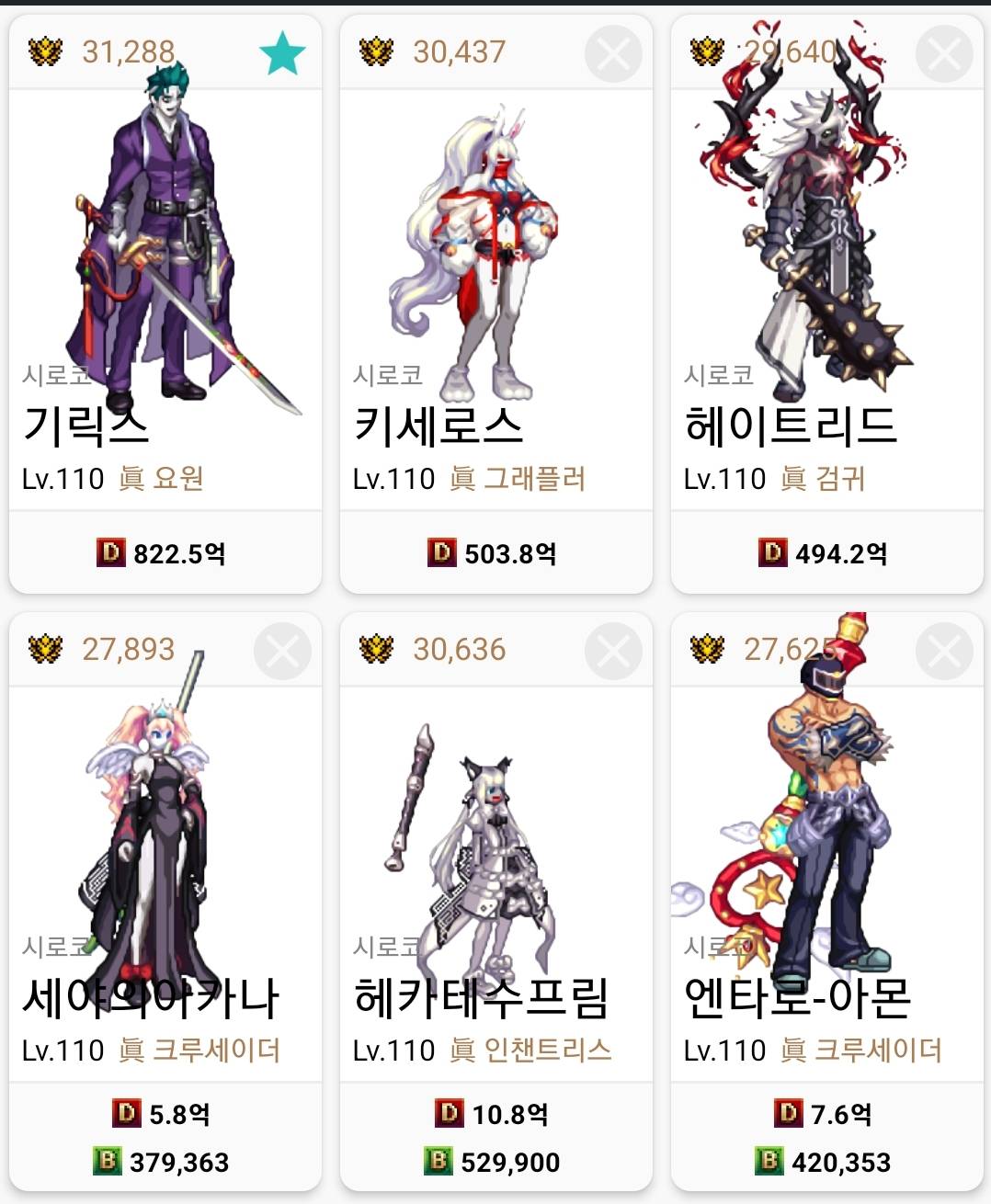Remove the 헤이트리드 card with X button
The height and width of the screenshot is (1204, 991).
tap(944, 53)
